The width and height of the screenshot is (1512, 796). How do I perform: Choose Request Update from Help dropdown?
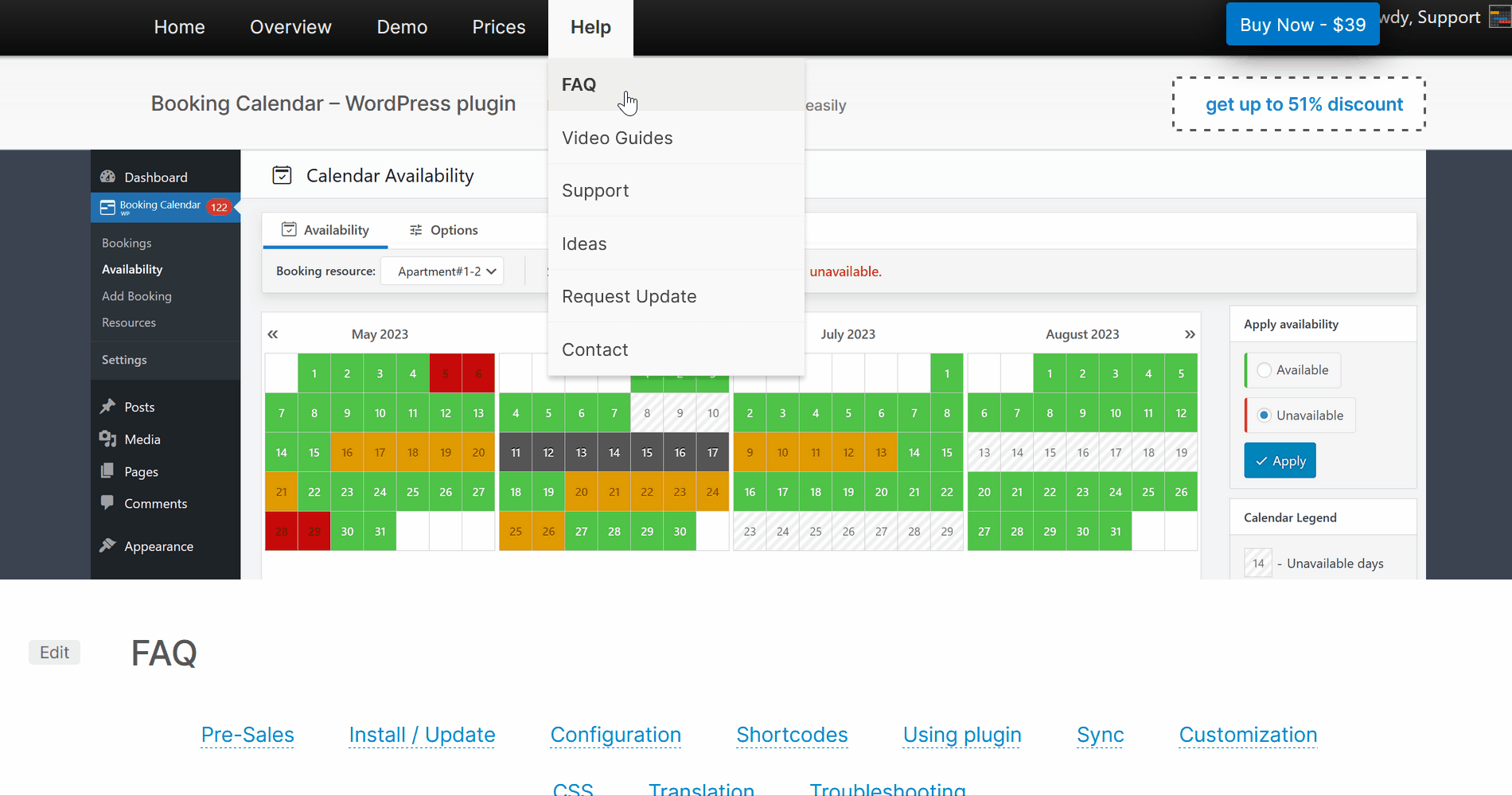[x=676, y=296]
